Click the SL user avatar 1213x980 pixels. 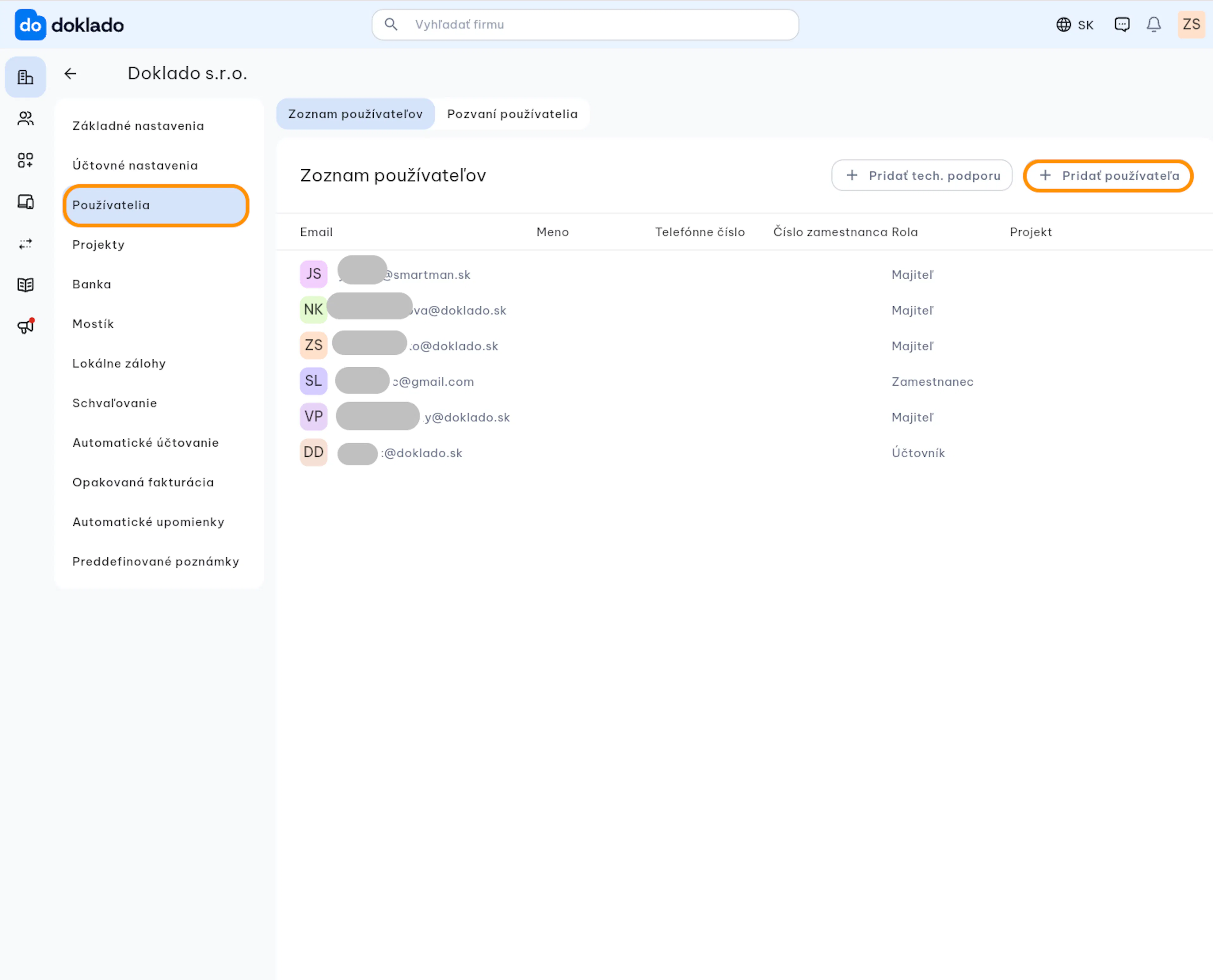tap(313, 381)
